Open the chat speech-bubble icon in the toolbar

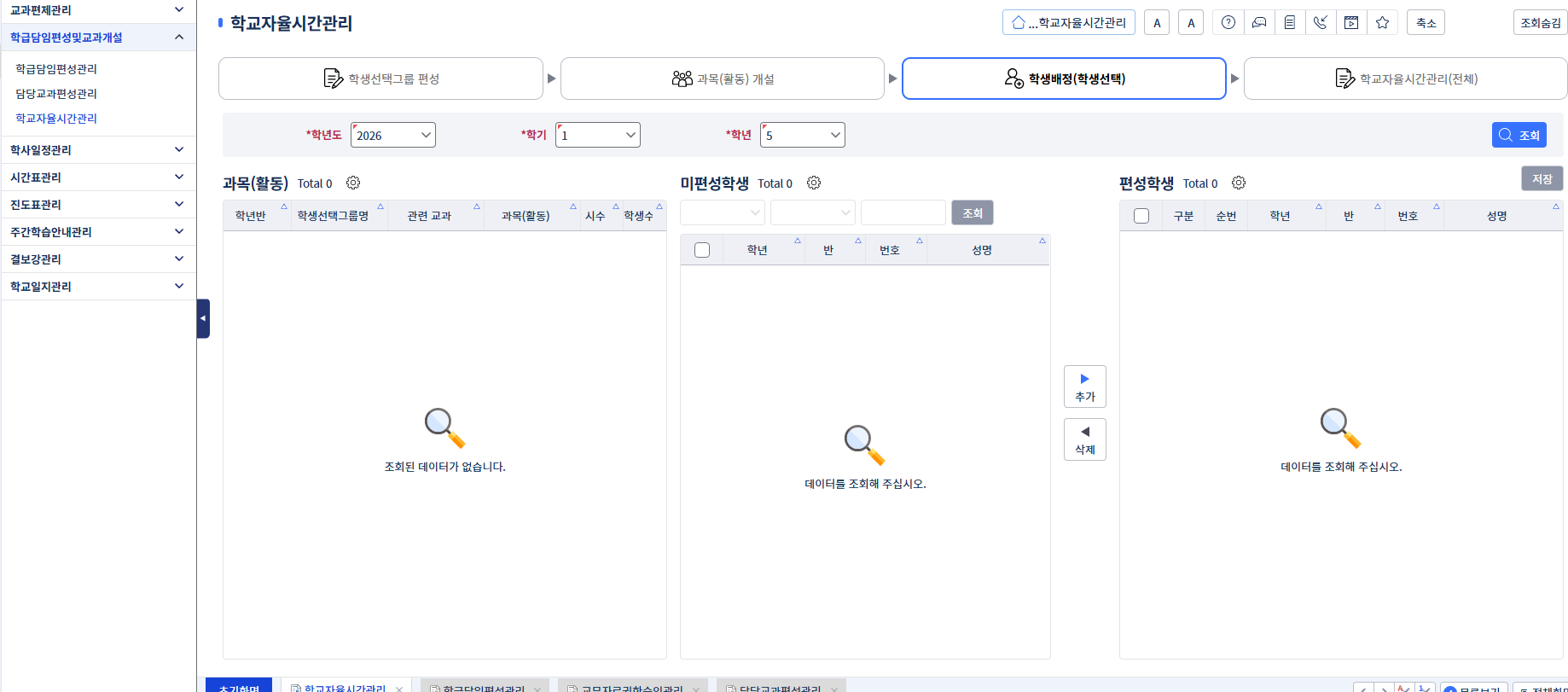1259,23
